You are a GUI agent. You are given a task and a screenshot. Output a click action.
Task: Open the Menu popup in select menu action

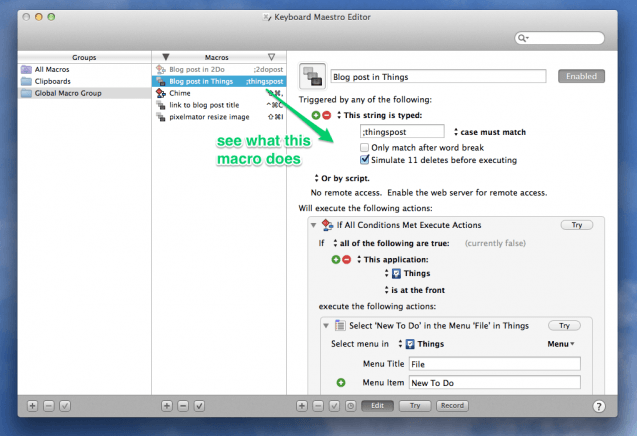[561, 344]
